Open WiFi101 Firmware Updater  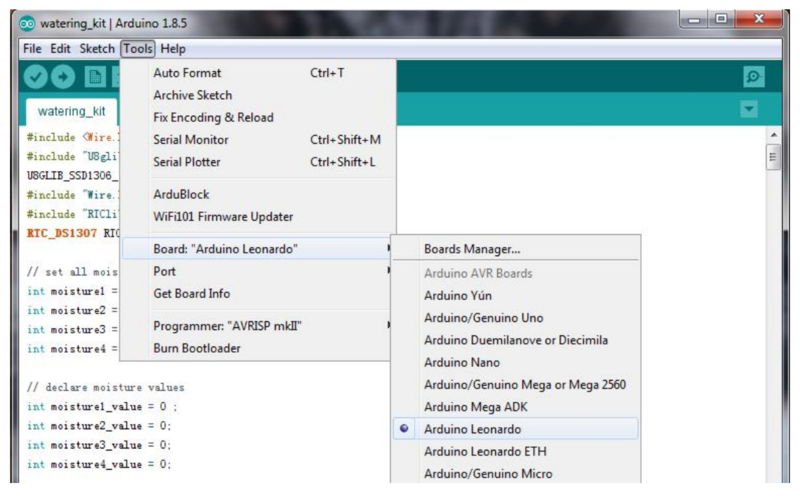258,217
